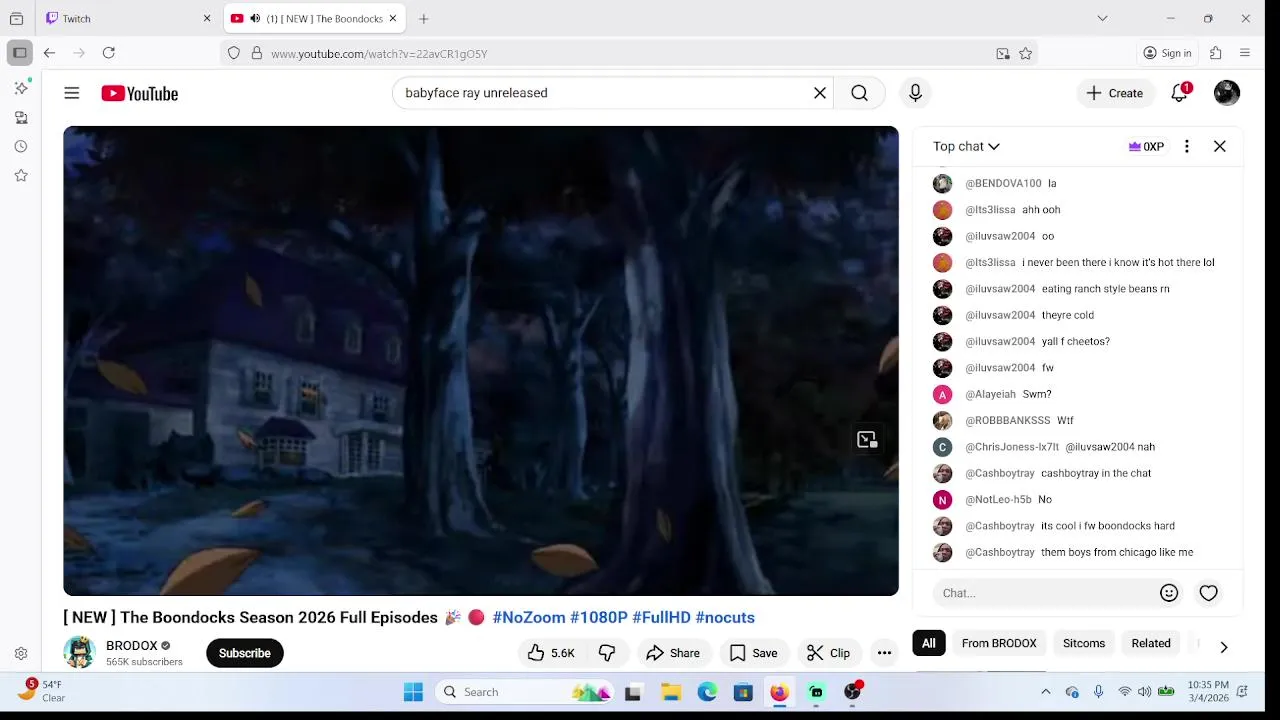Open AI chatbot sparkle in sidebar
1280x720 pixels.
click(21, 88)
